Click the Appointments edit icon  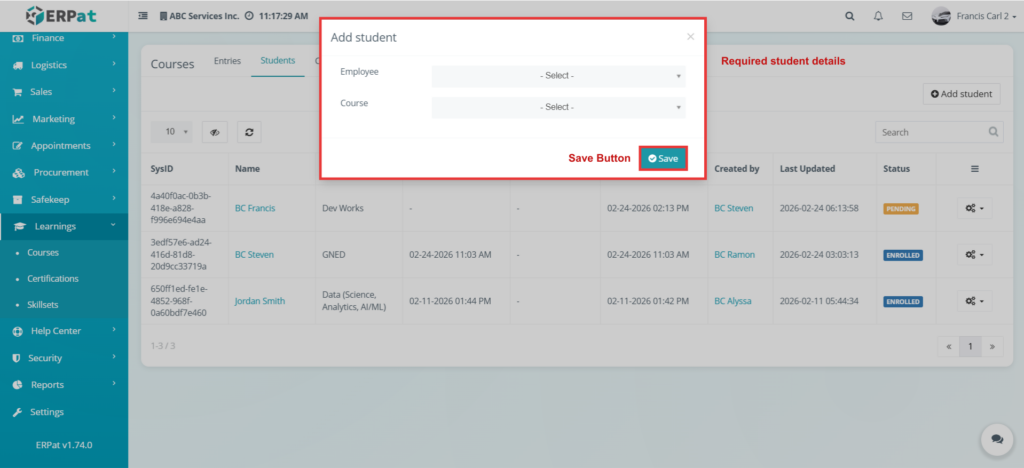[18, 146]
